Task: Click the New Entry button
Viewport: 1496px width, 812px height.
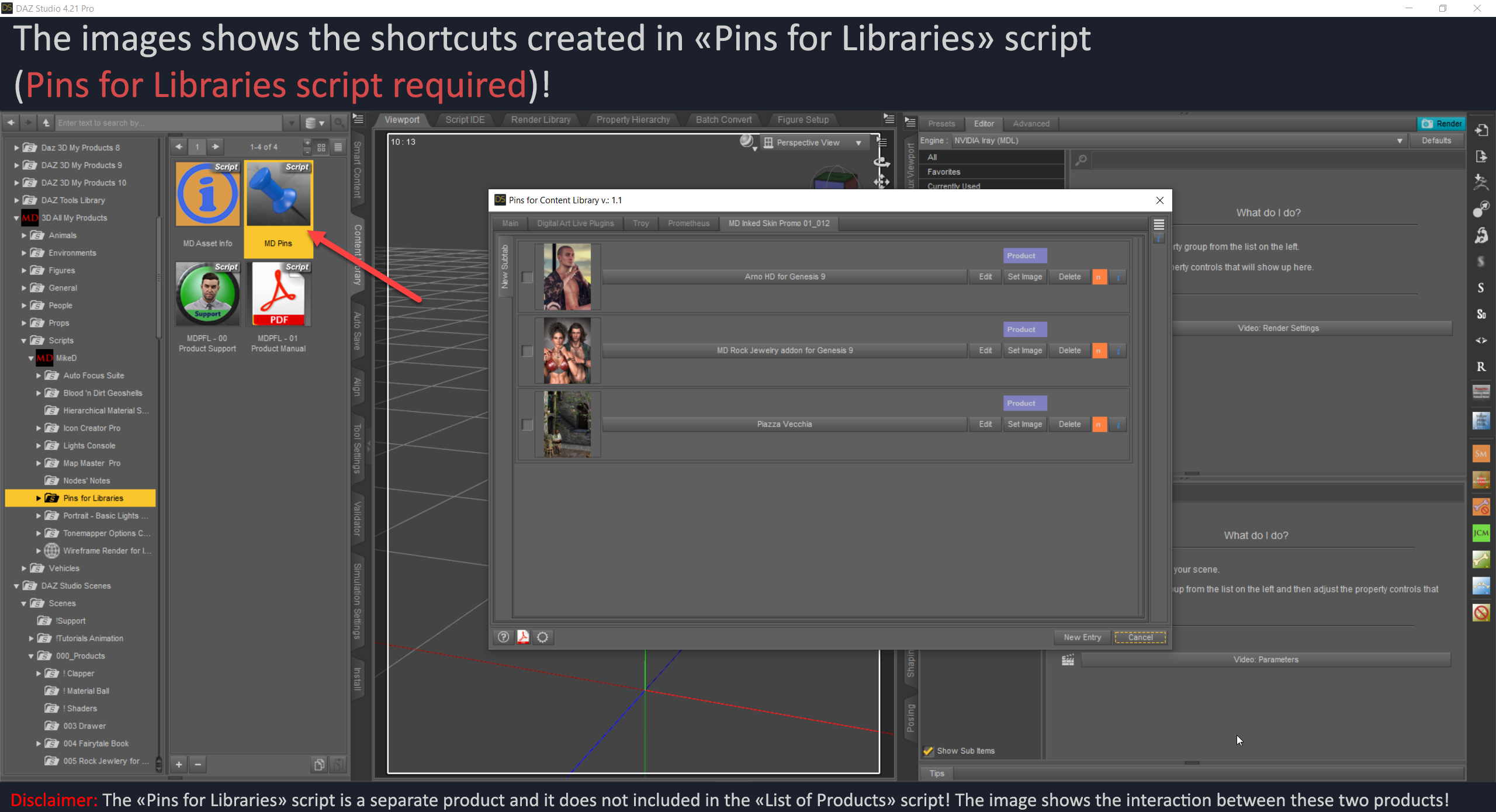Action: coord(1082,638)
